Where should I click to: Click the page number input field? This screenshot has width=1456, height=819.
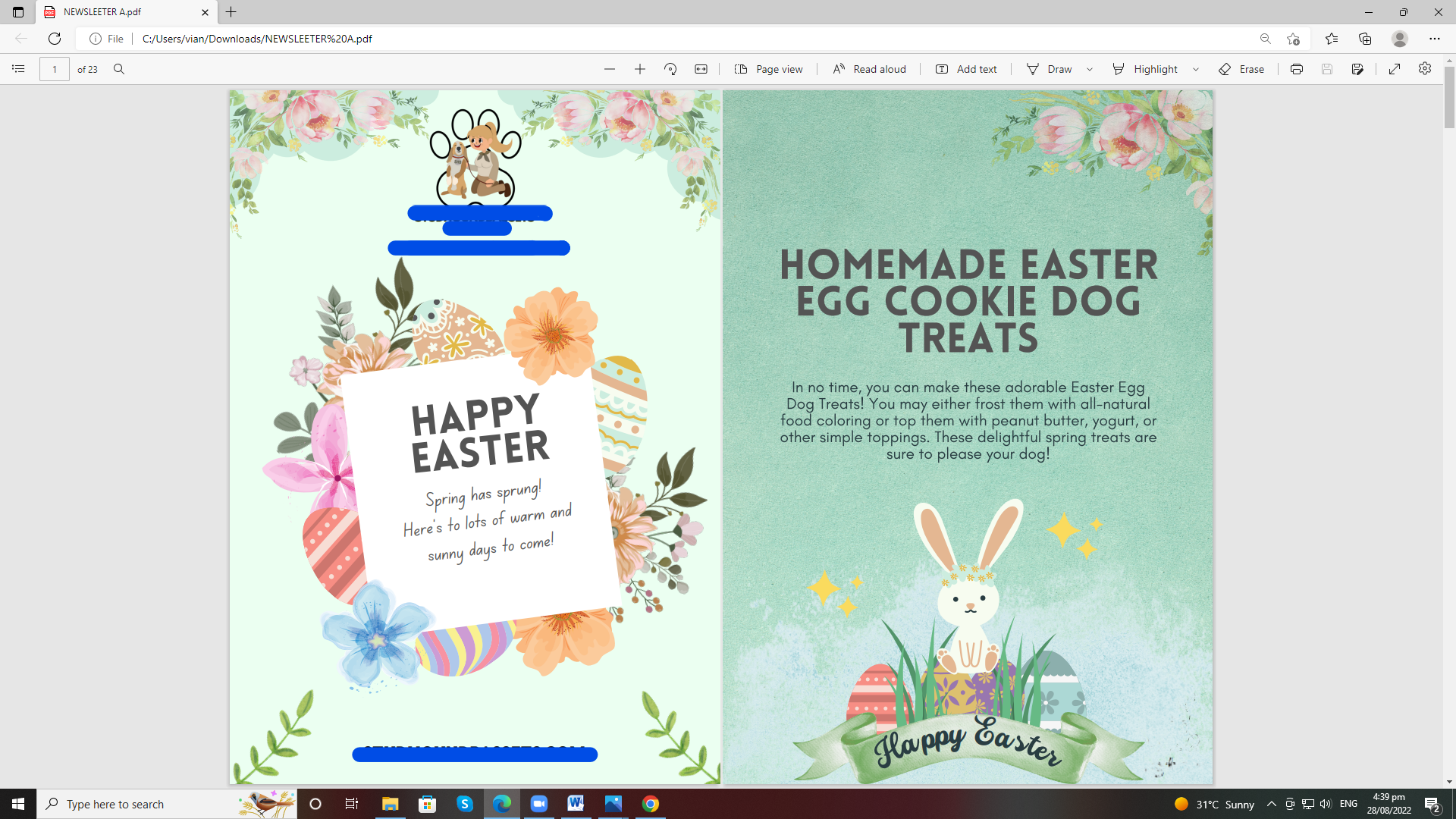(x=55, y=69)
